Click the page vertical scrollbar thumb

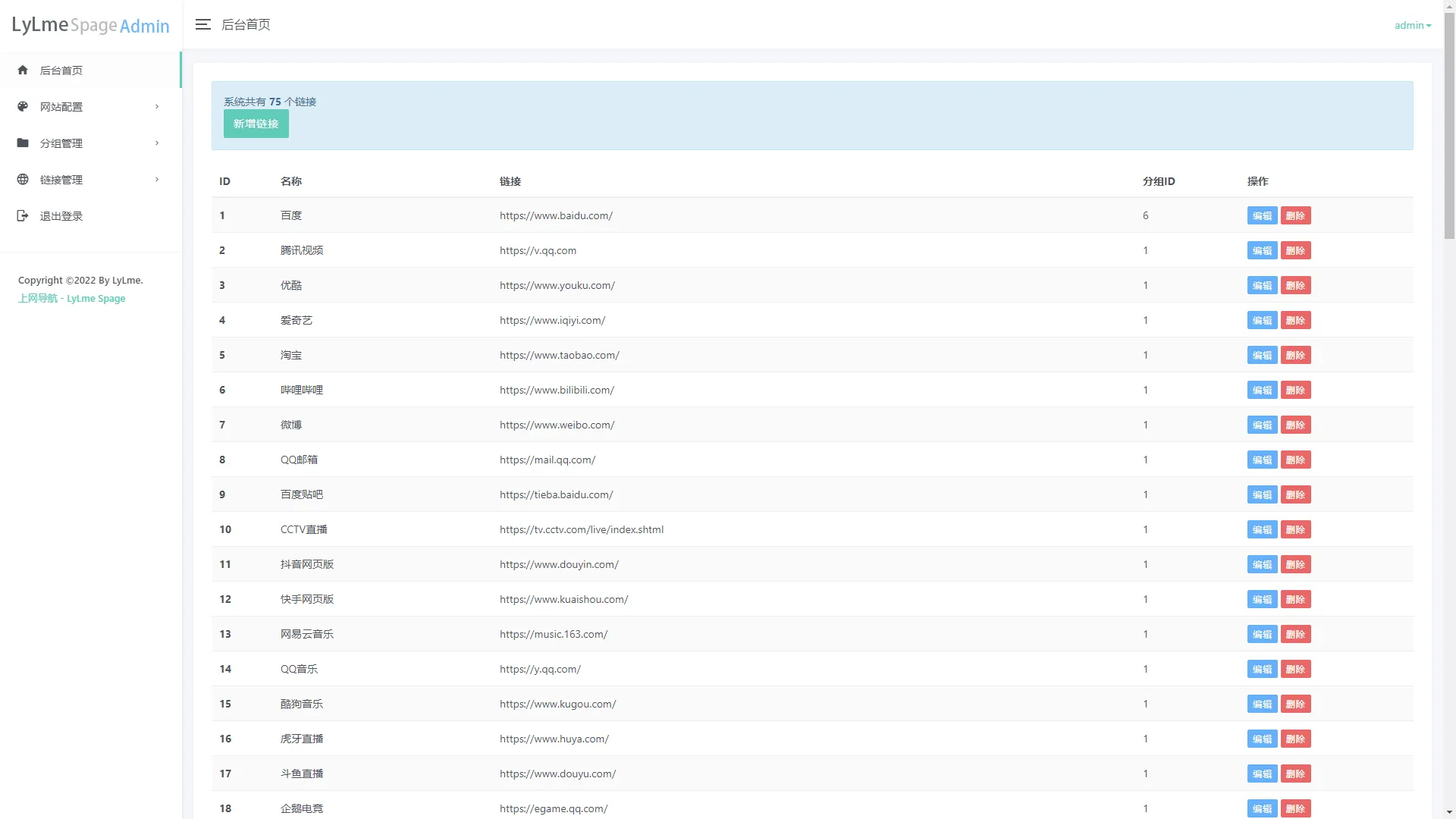1449,126
